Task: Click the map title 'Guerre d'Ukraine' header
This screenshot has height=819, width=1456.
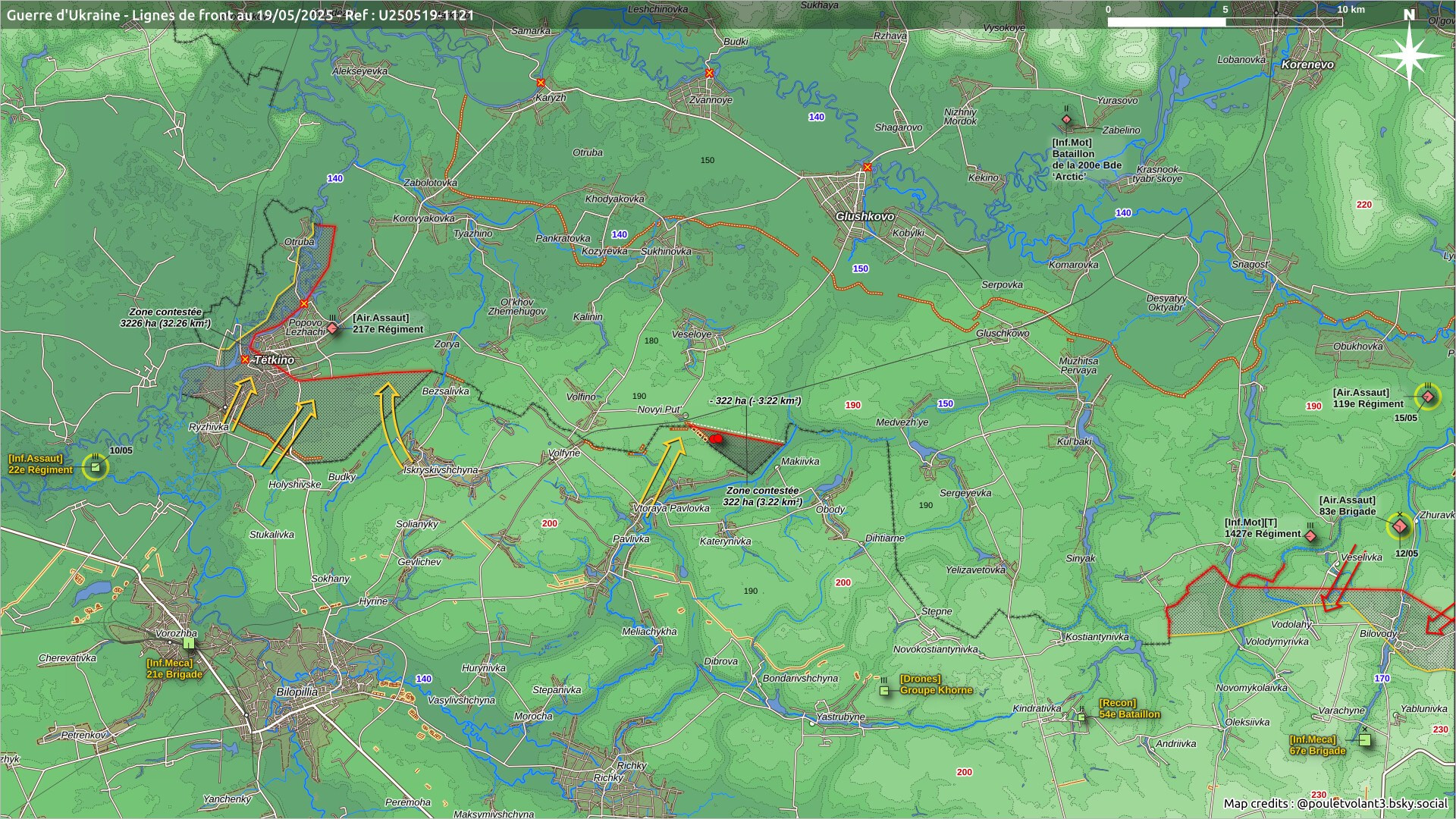Action: 240,14
